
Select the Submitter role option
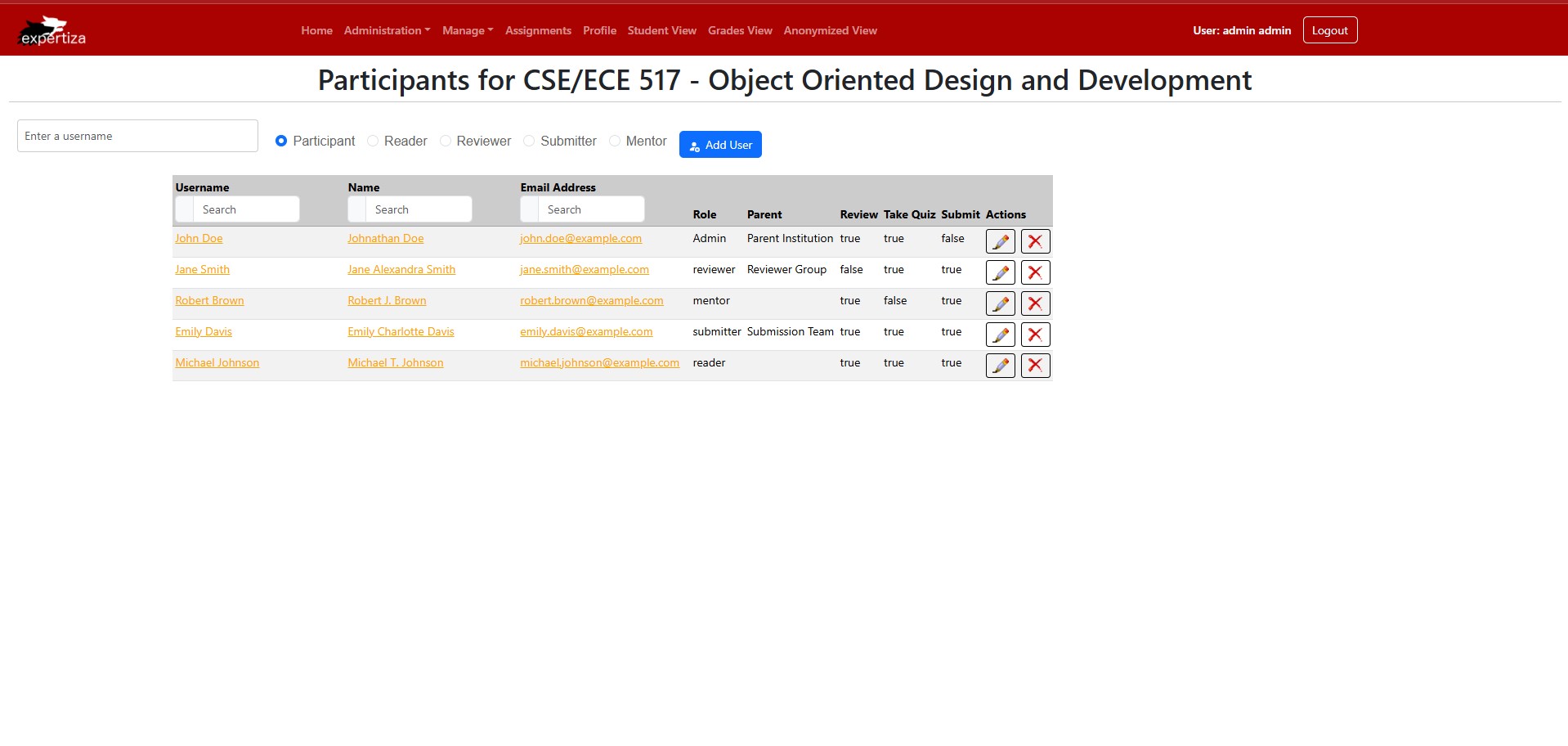[x=527, y=141]
